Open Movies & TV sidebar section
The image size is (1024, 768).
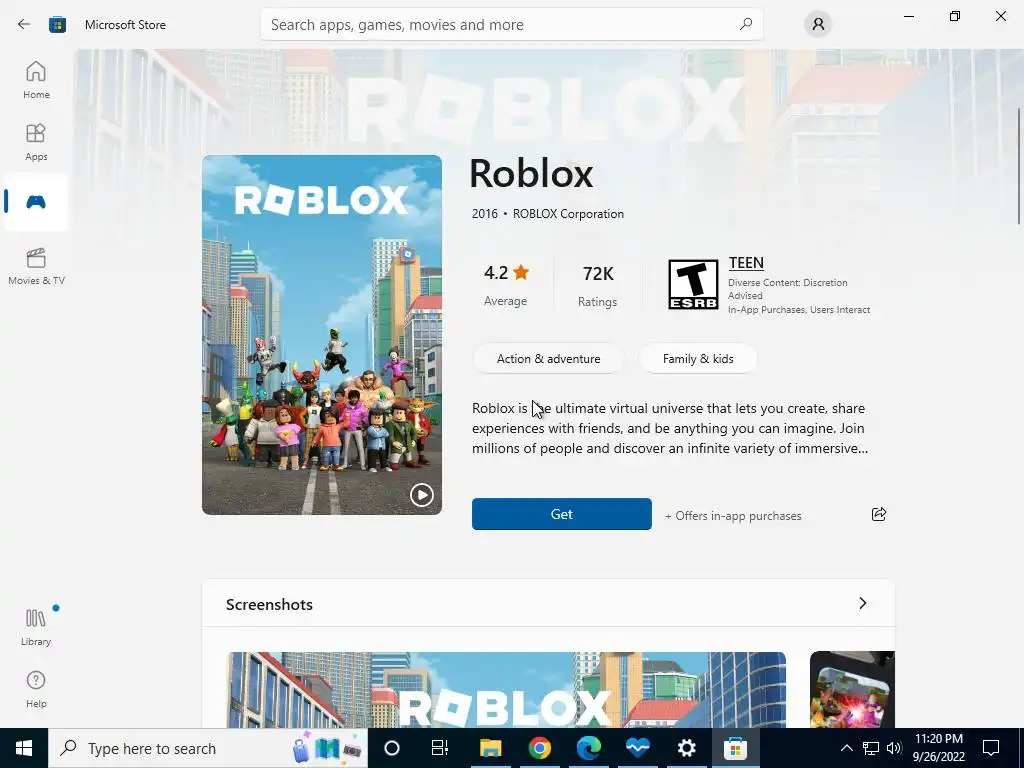36,266
